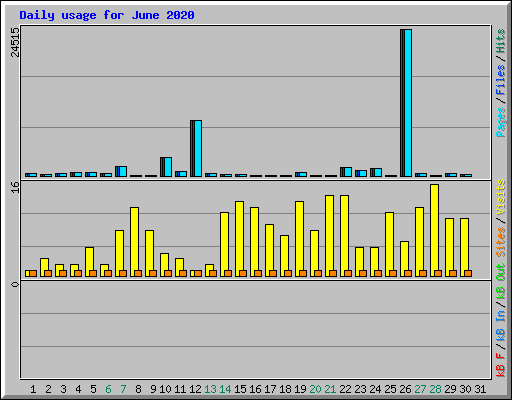Click the 'kB In' legend label
Screen dimensions: 512x400
(500, 325)
